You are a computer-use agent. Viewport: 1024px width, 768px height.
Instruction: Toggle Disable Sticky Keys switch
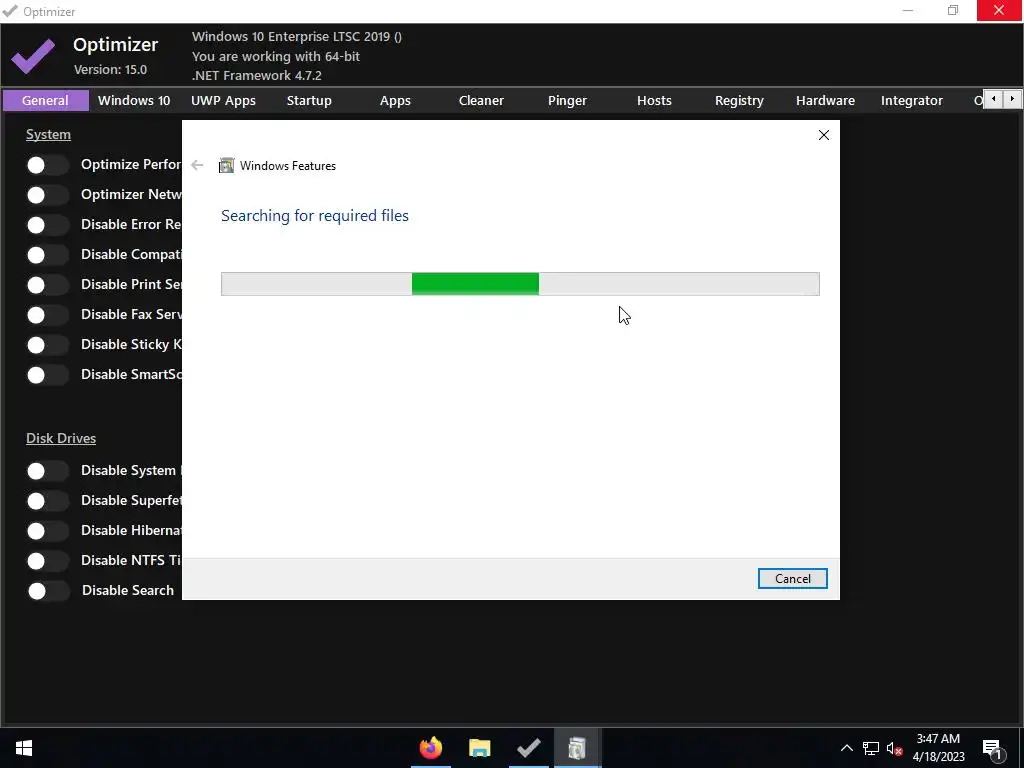click(x=47, y=345)
